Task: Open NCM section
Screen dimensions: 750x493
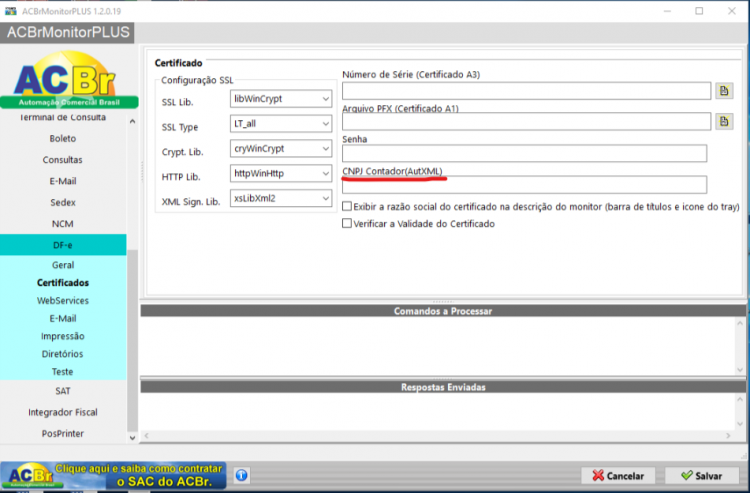Action: [x=63, y=224]
